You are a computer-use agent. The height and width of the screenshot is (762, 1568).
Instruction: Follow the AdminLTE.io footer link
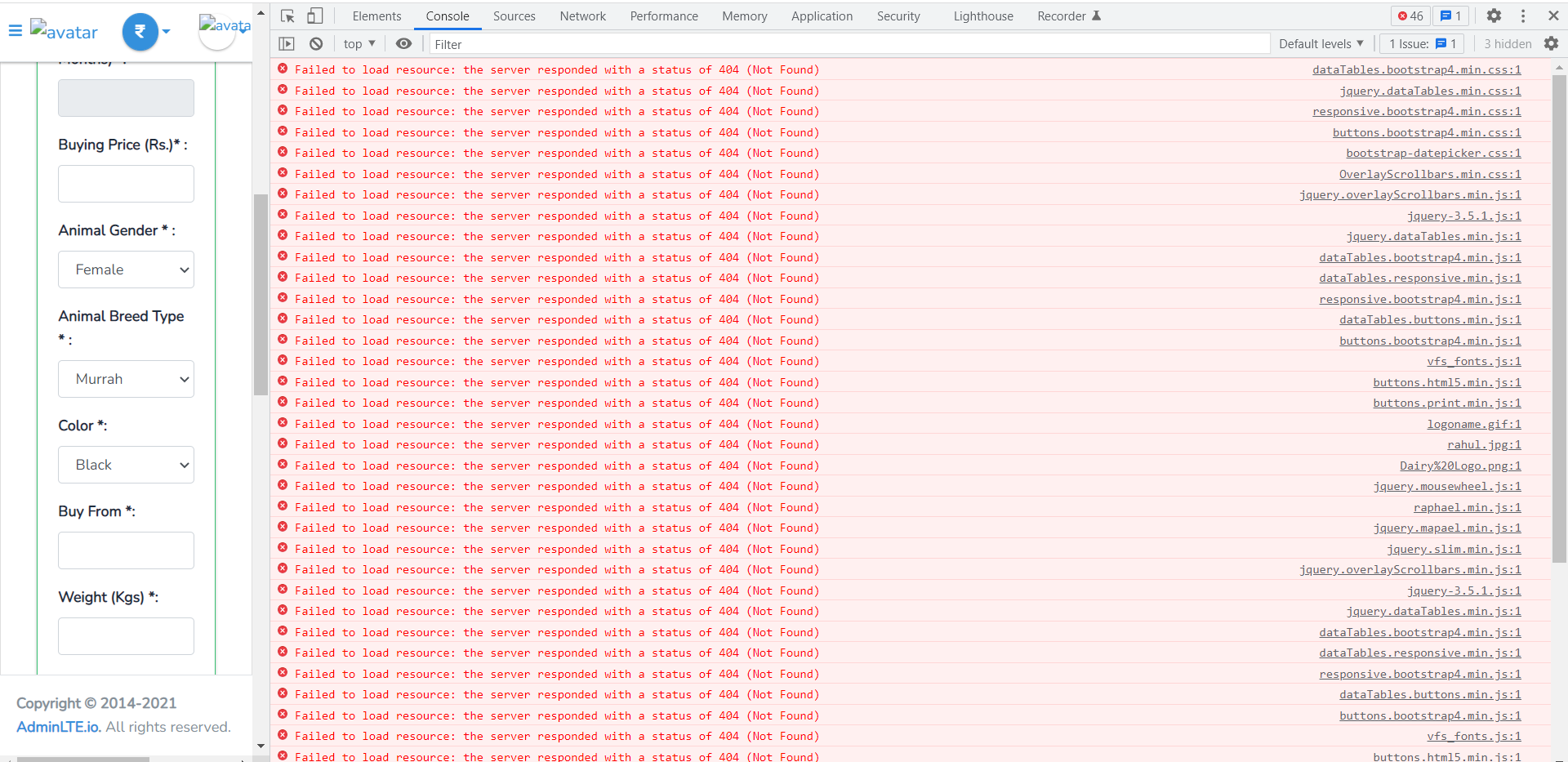pyautogui.click(x=59, y=727)
